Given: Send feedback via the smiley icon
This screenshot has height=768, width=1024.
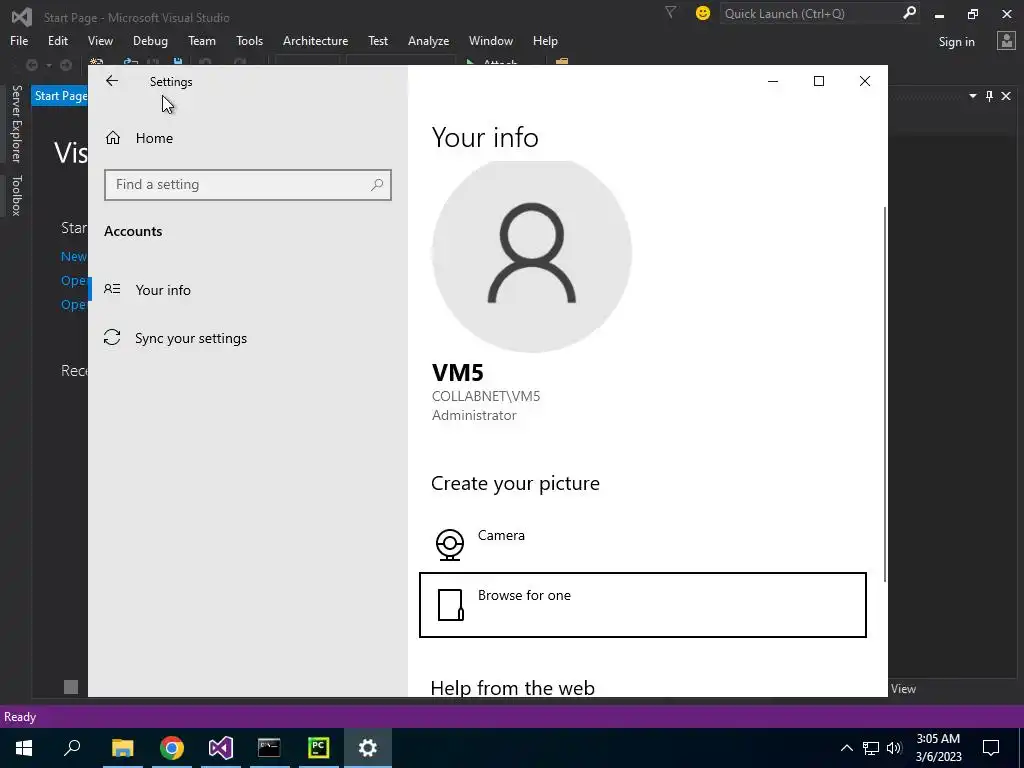Looking at the screenshot, I should pyautogui.click(x=703, y=13).
